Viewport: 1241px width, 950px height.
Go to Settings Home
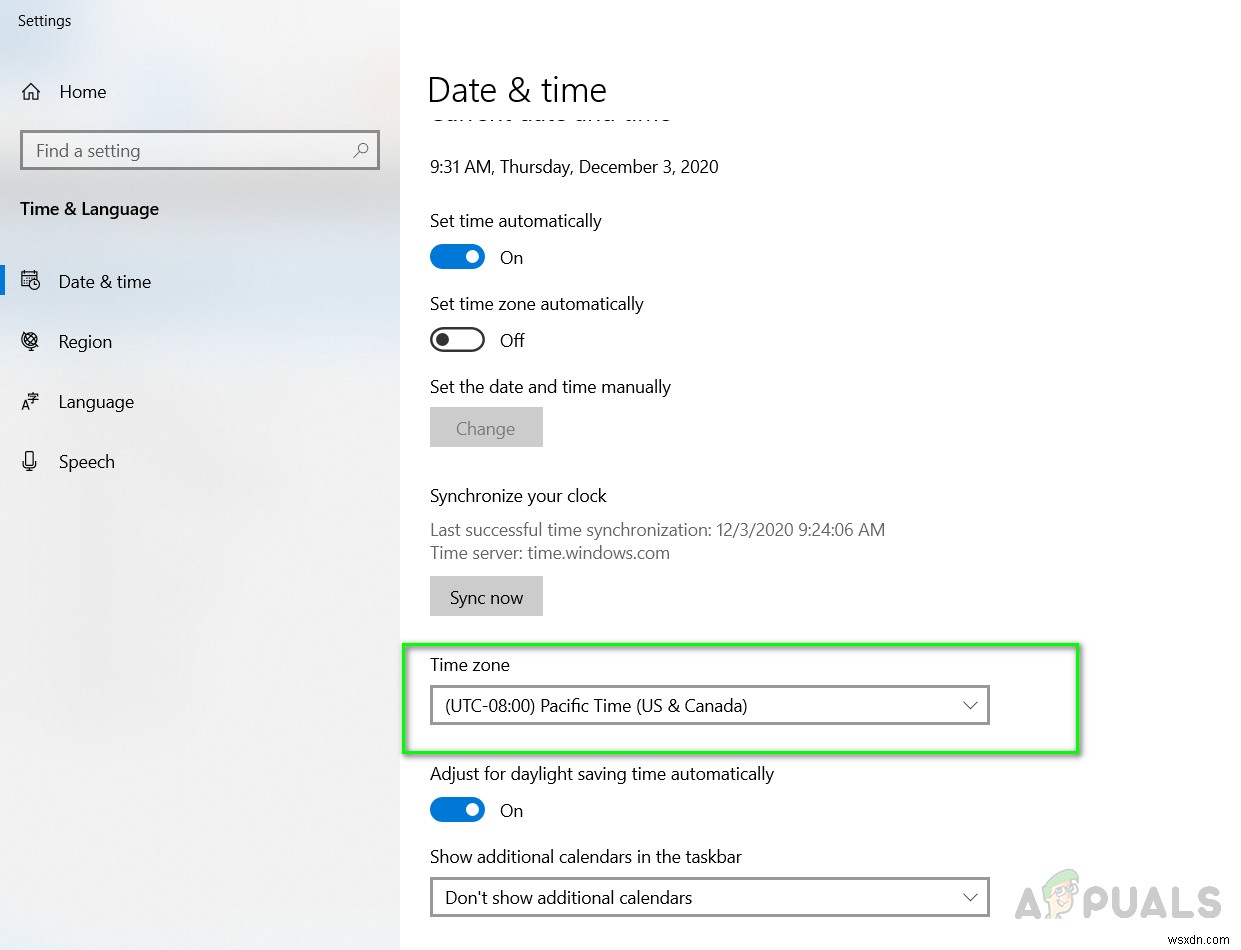pos(82,92)
